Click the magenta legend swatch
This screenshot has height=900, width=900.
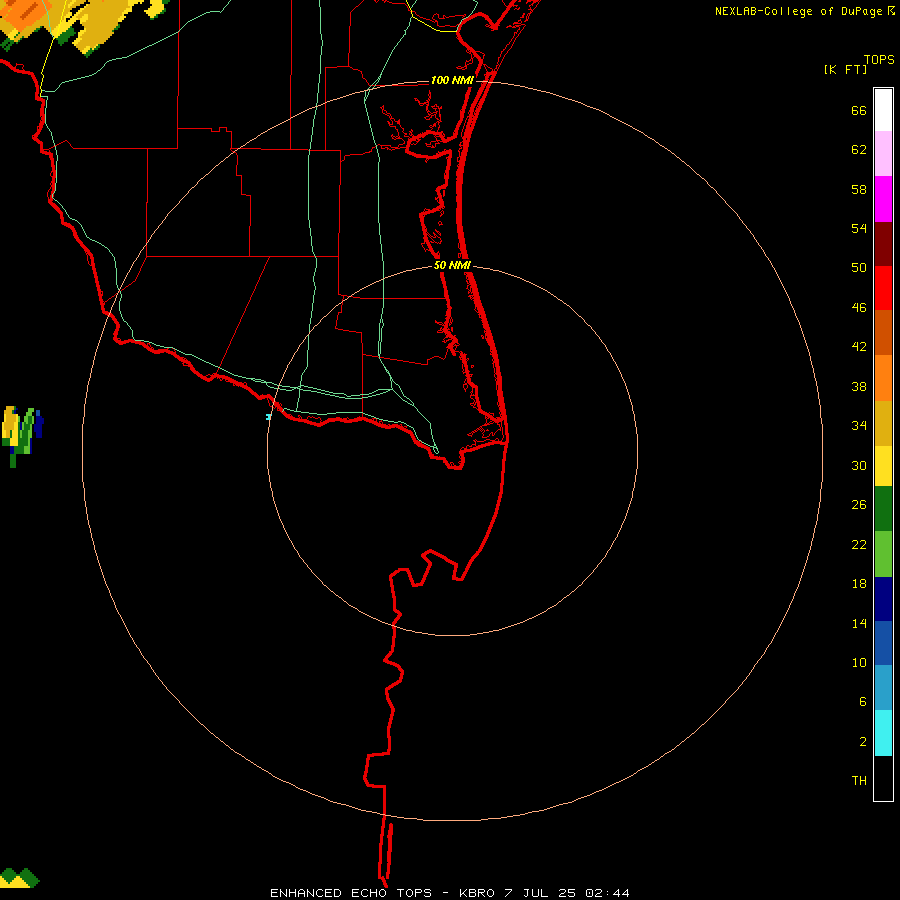coord(883,199)
